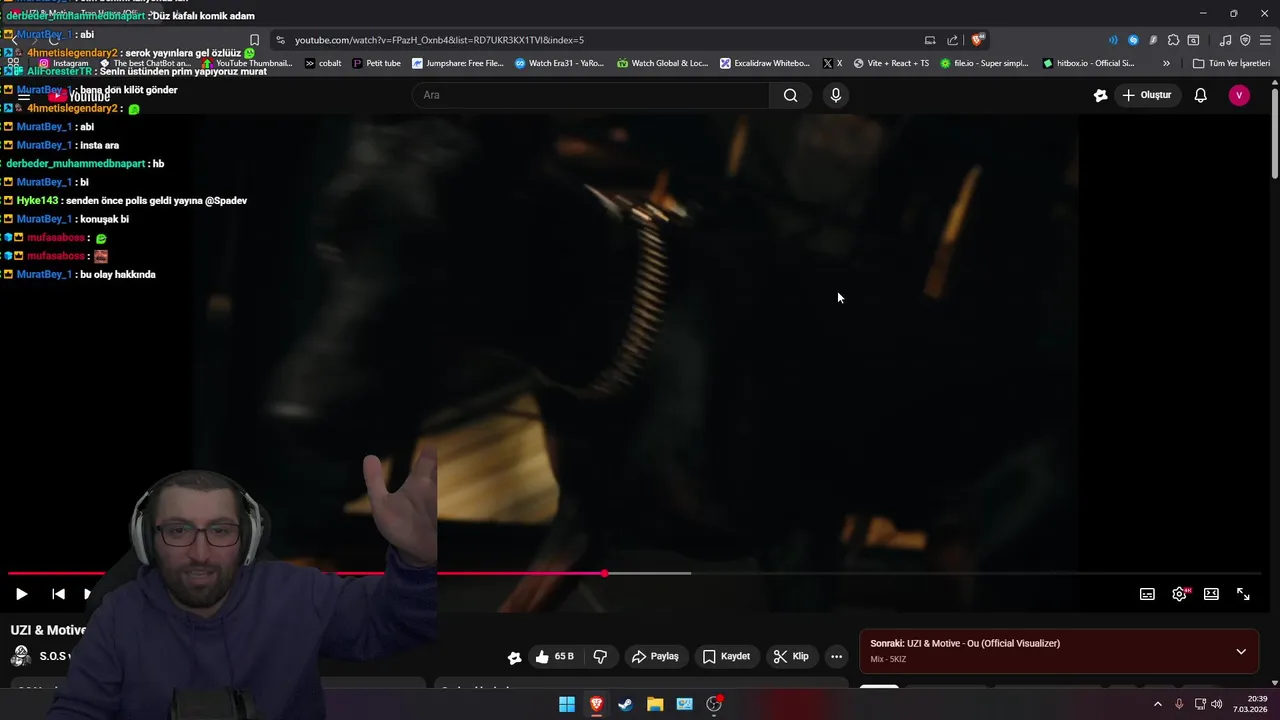The width and height of the screenshot is (1280, 720).
Task: Open the sparkle icon beside Oluştur
Action: [1100, 95]
